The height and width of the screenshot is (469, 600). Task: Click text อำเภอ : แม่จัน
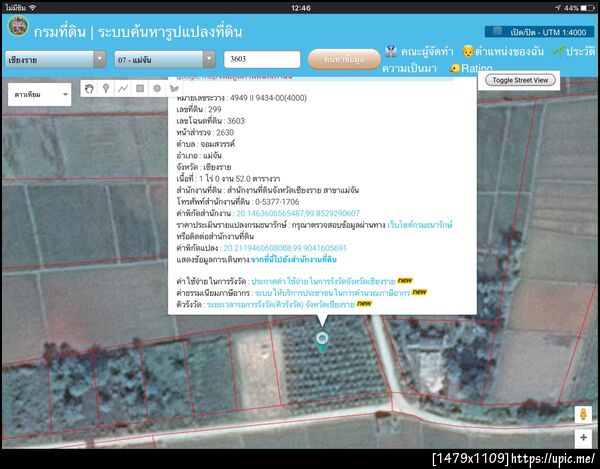[199, 156]
